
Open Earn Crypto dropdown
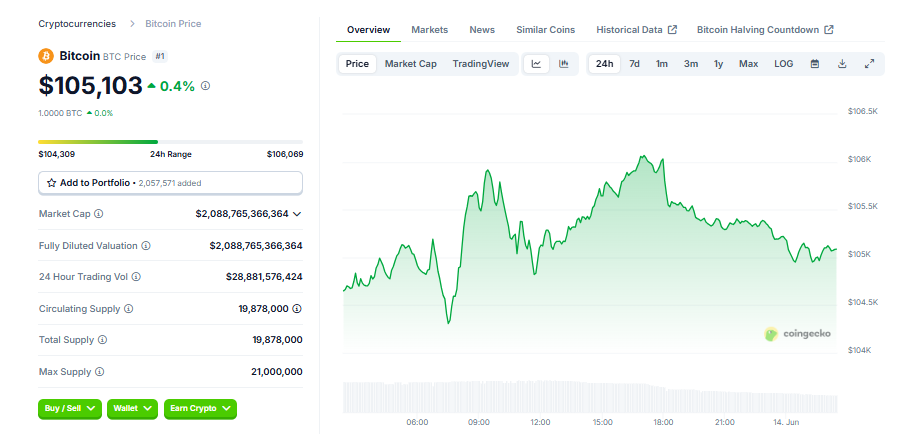pos(200,408)
